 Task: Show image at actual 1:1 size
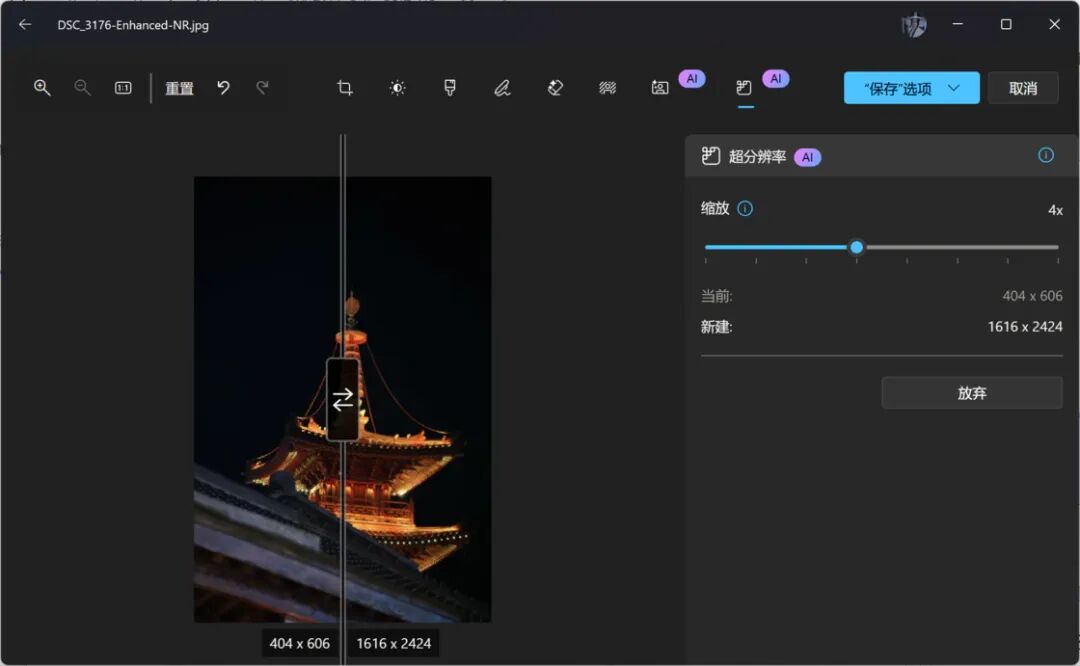coord(123,87)
